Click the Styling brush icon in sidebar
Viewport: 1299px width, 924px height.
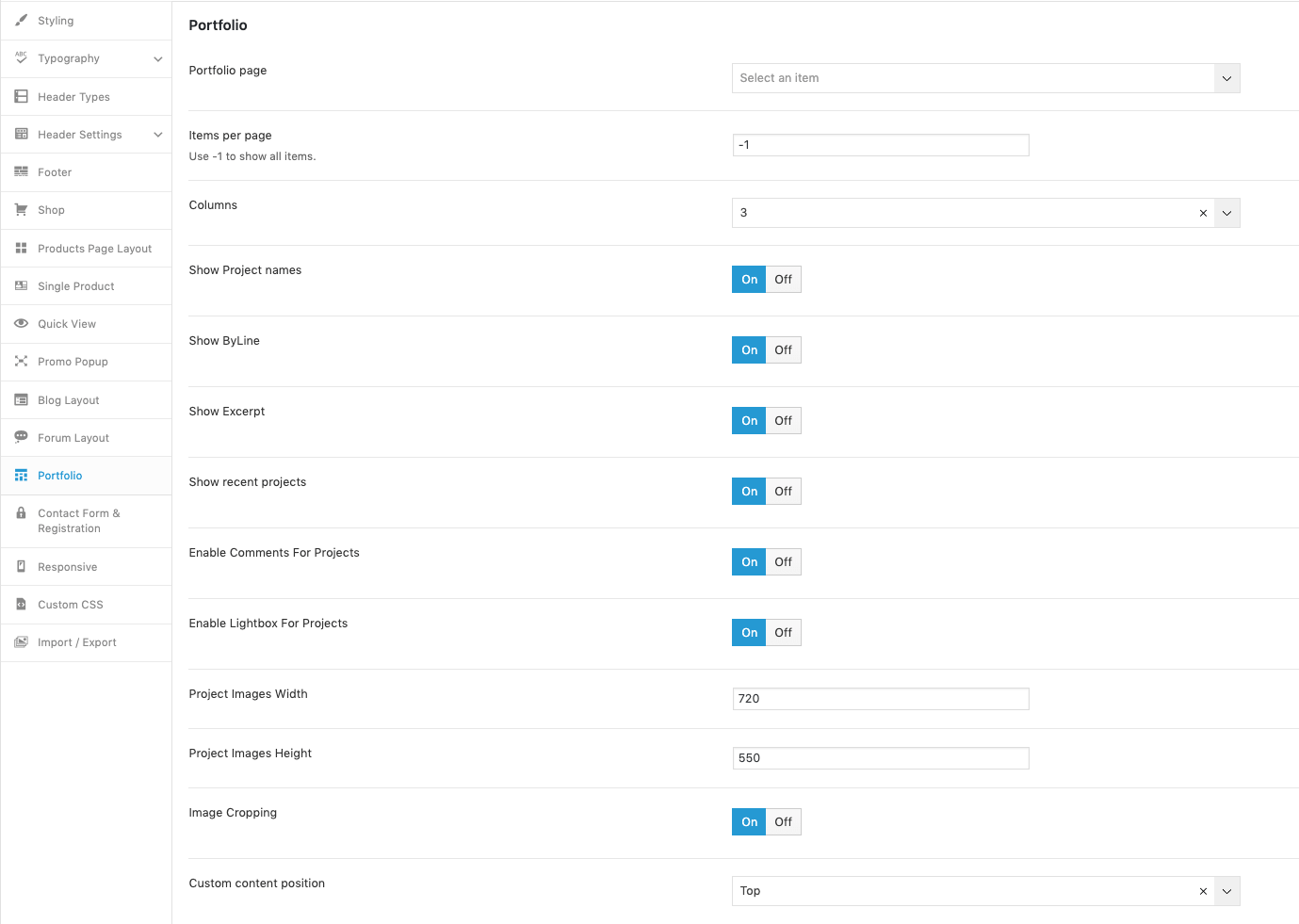pos(21,20)
